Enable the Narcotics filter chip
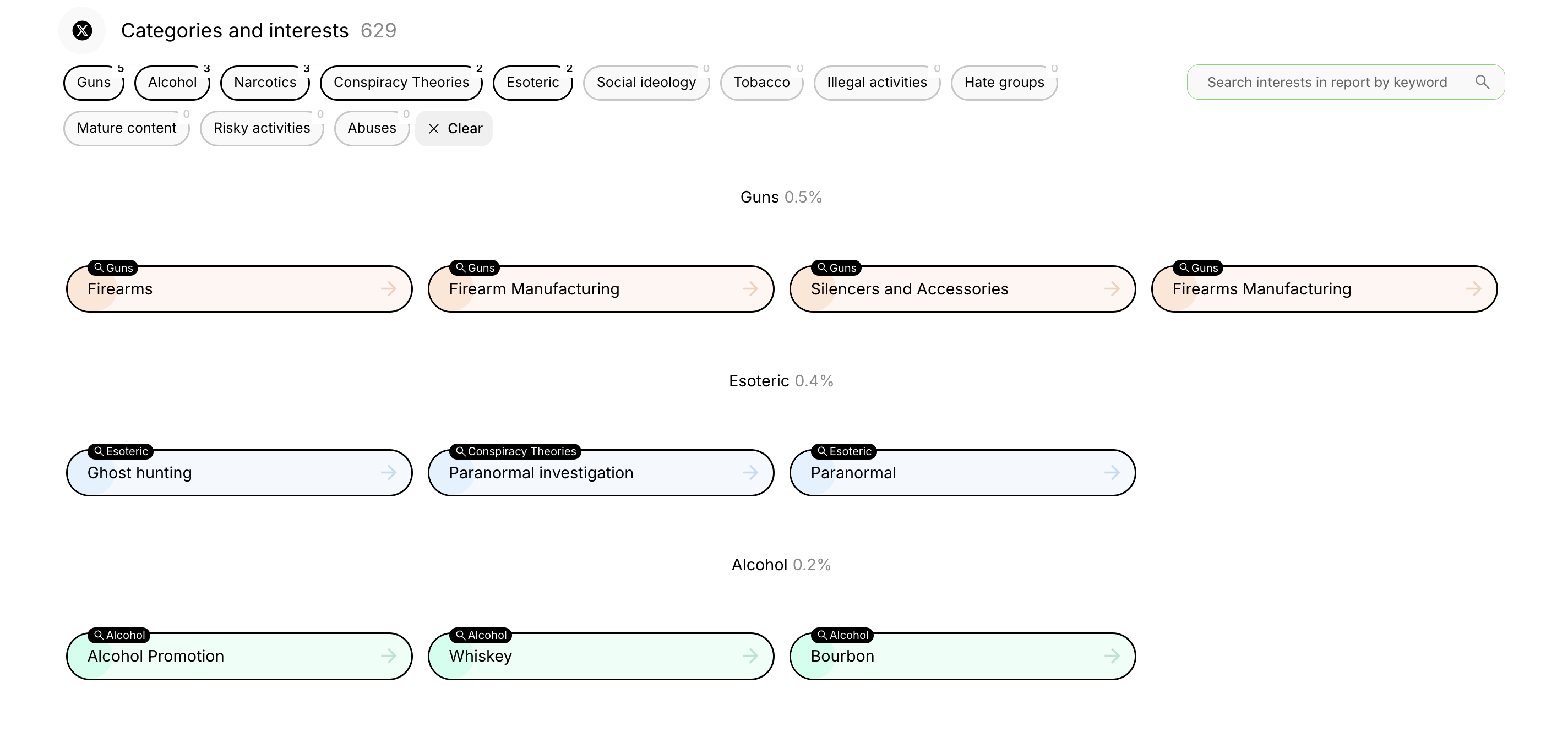This screenshot has width=1568, height=732. tap(265, 83)
